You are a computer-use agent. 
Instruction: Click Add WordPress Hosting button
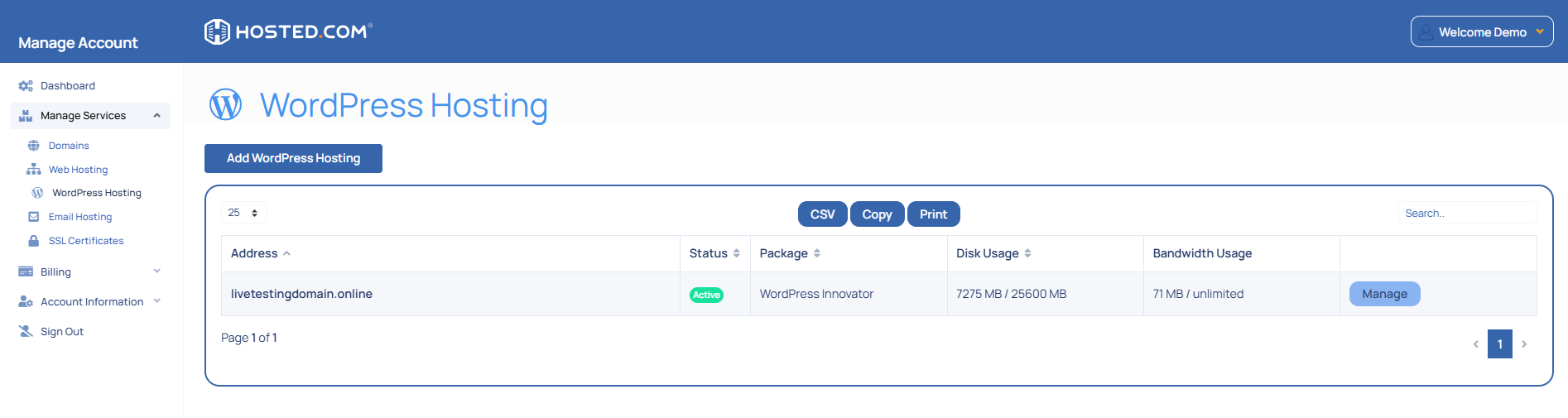(293, 158)
